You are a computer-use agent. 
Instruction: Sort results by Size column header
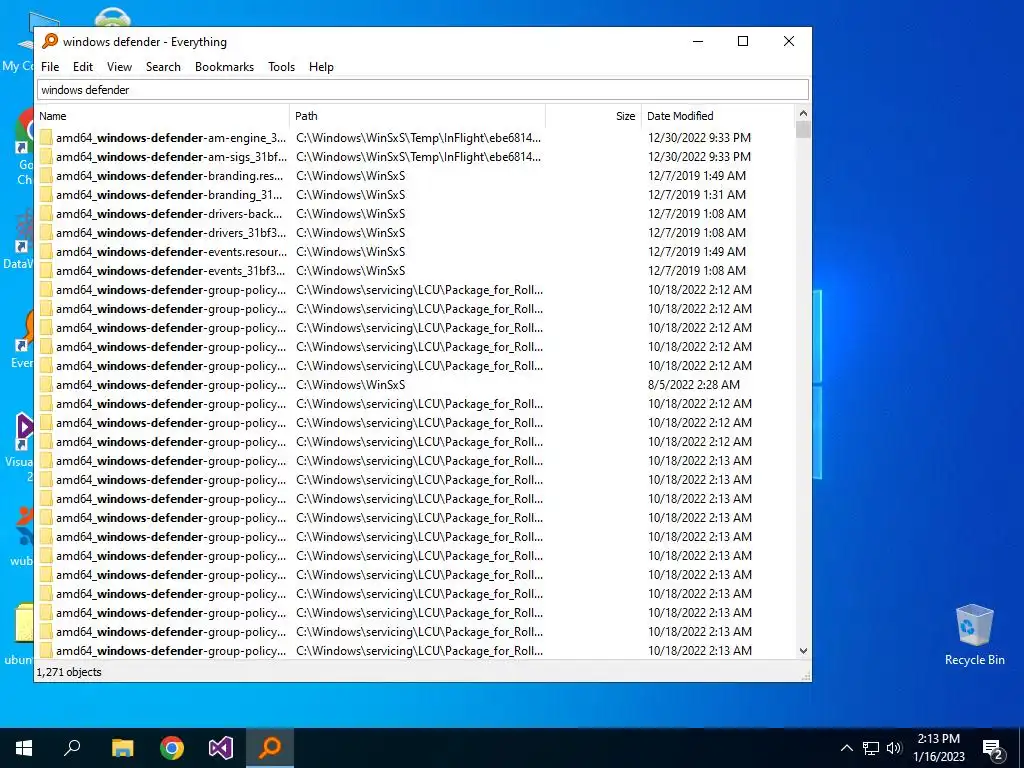(594, 116)
